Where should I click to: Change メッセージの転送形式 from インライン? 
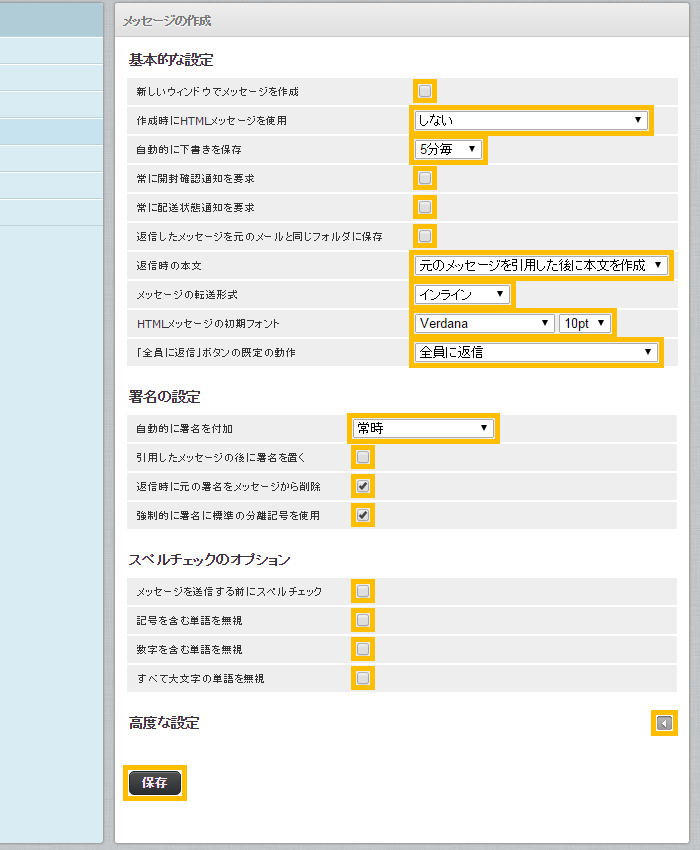point(462,294)
